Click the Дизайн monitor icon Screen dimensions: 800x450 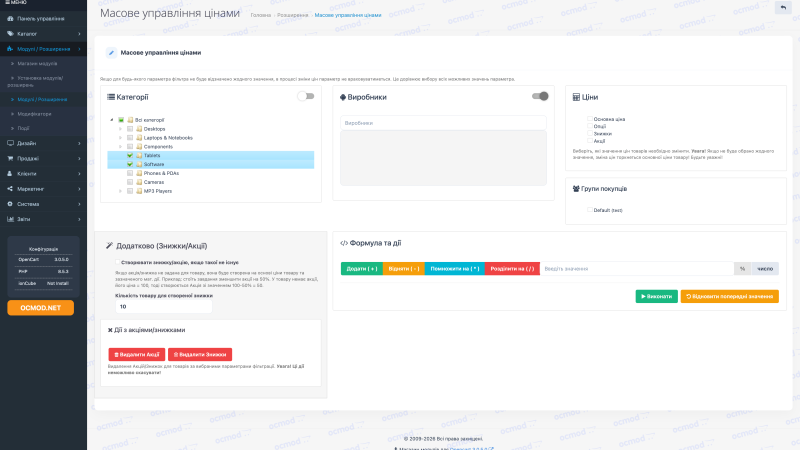pyautogui.click(x=10, y=143)
